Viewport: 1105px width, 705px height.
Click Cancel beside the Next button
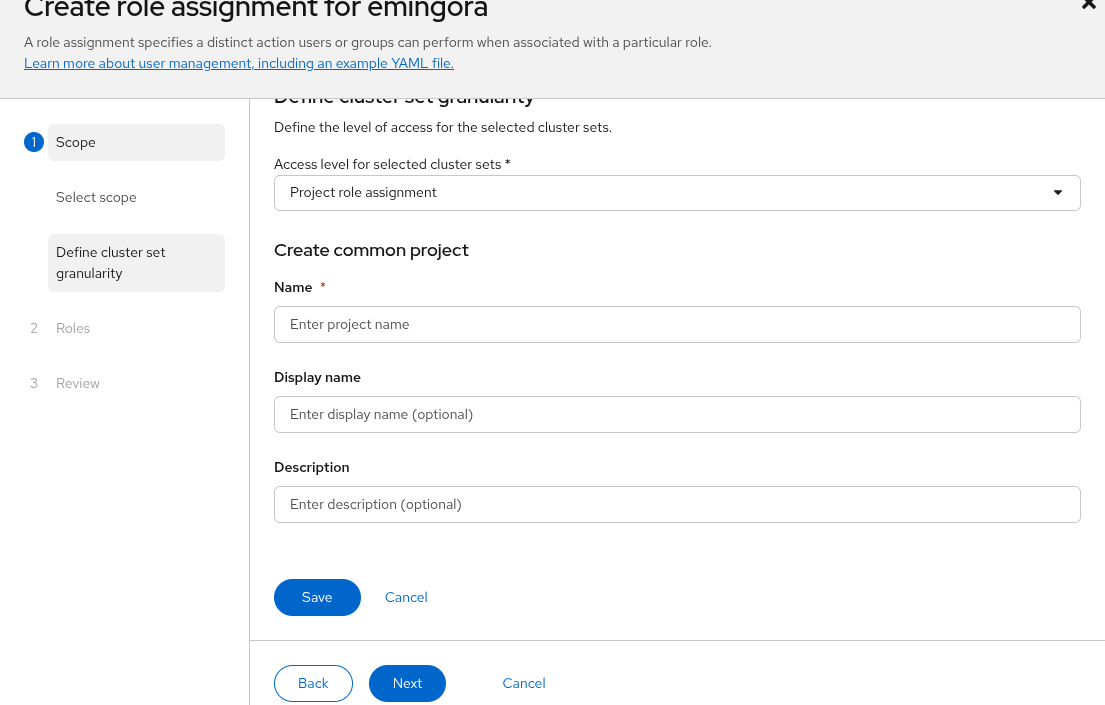(524, 683)
